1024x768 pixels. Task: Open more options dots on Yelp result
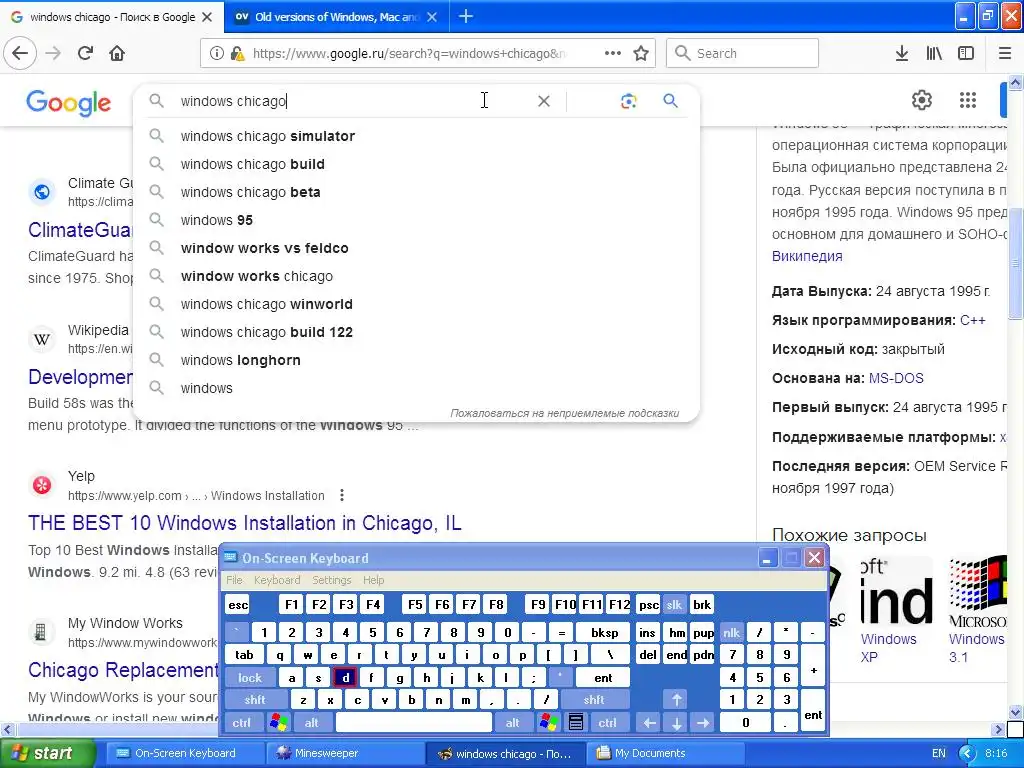pos(342,495)
